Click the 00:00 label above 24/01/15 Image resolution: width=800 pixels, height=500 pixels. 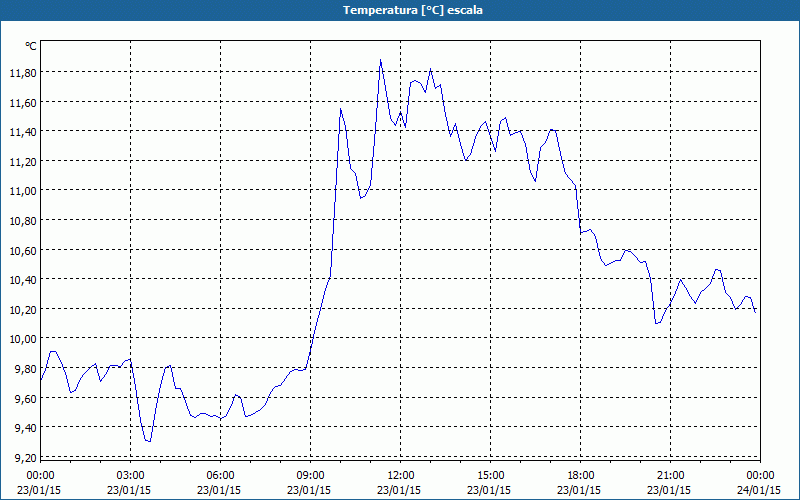click(x=760, y=476)
